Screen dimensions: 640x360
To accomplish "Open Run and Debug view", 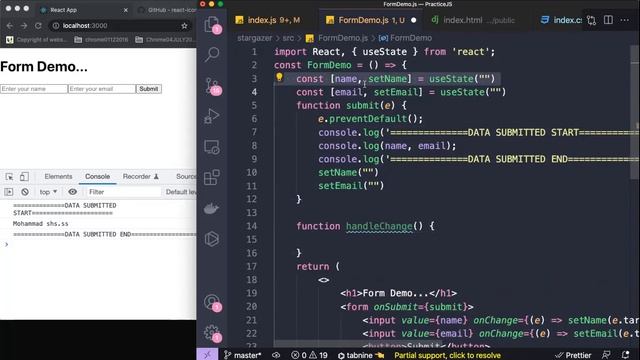I will tap(212, 116).
